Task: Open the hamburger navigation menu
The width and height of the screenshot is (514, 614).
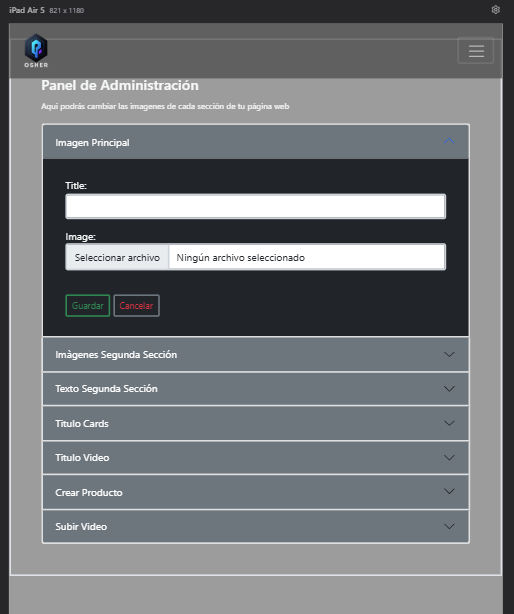Action: coord(476,51)
